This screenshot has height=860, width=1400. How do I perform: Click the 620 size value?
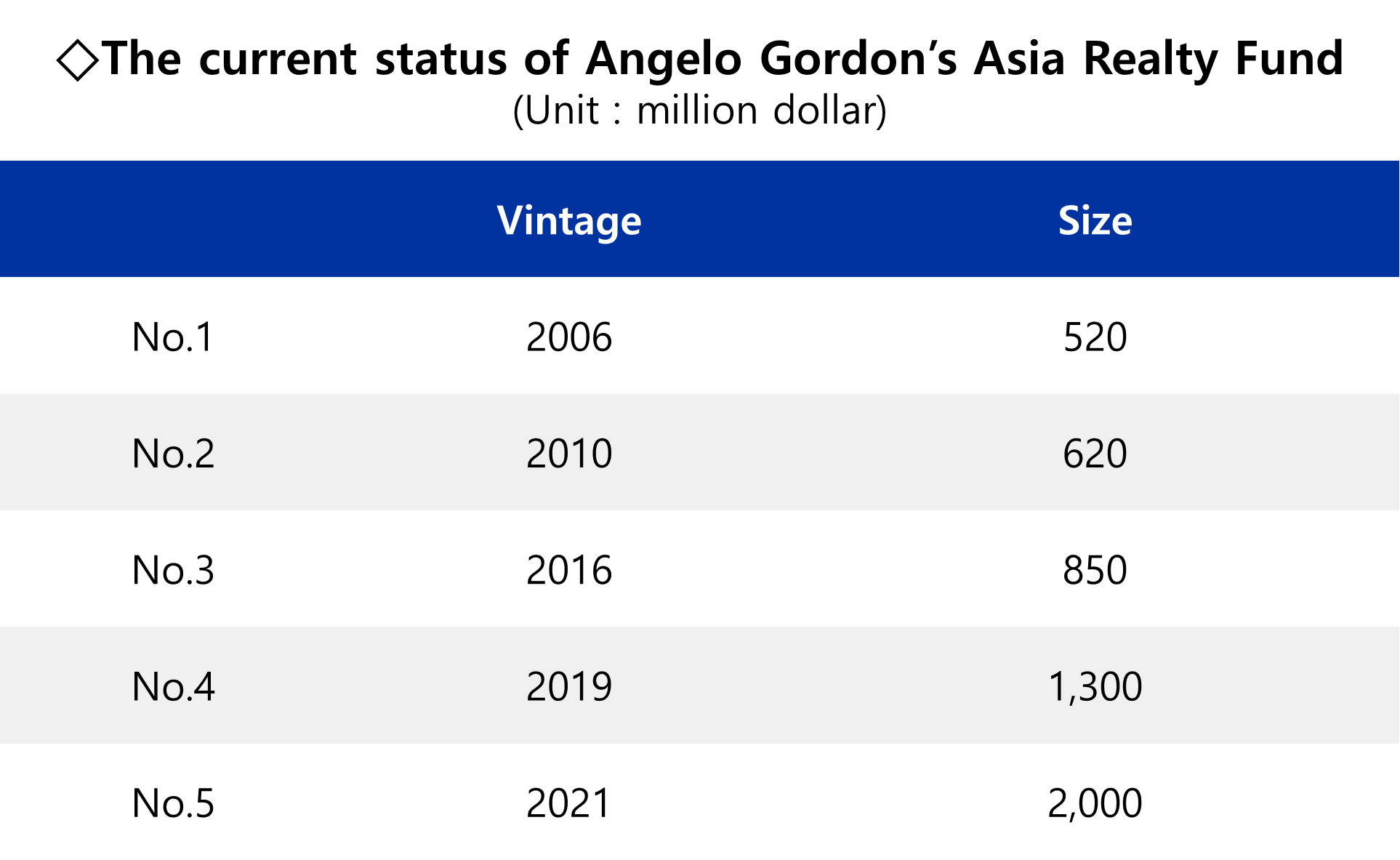(1095, 454)
